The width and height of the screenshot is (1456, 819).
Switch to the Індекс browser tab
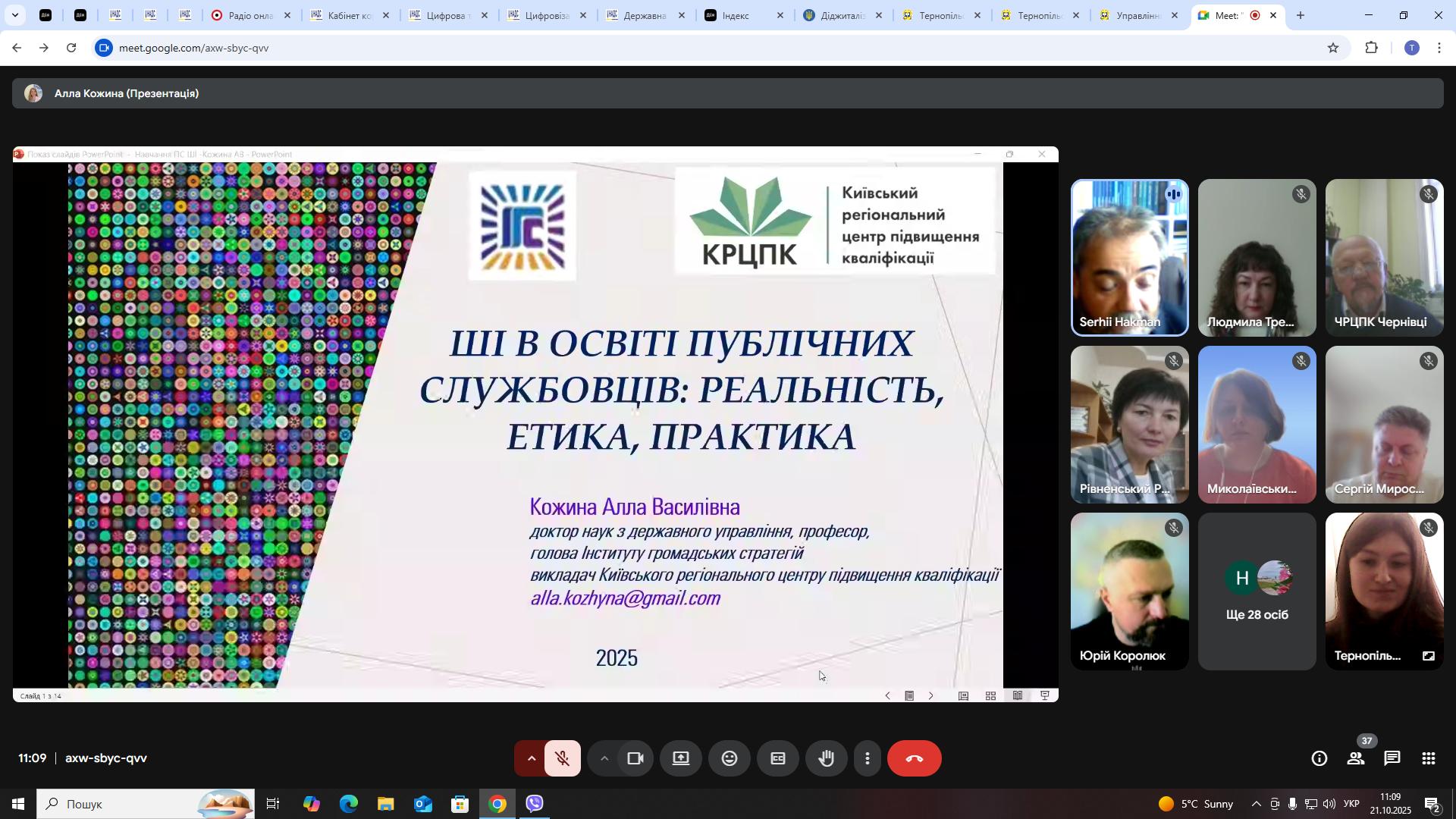click(x=736, y=15)
